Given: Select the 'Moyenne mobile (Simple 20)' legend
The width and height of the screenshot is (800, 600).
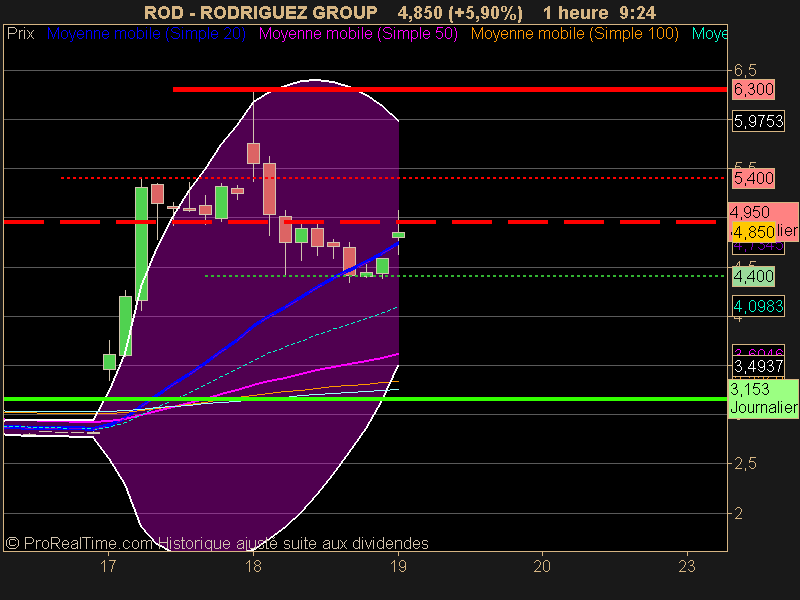Looking at the screenshot, I should 146,34.
